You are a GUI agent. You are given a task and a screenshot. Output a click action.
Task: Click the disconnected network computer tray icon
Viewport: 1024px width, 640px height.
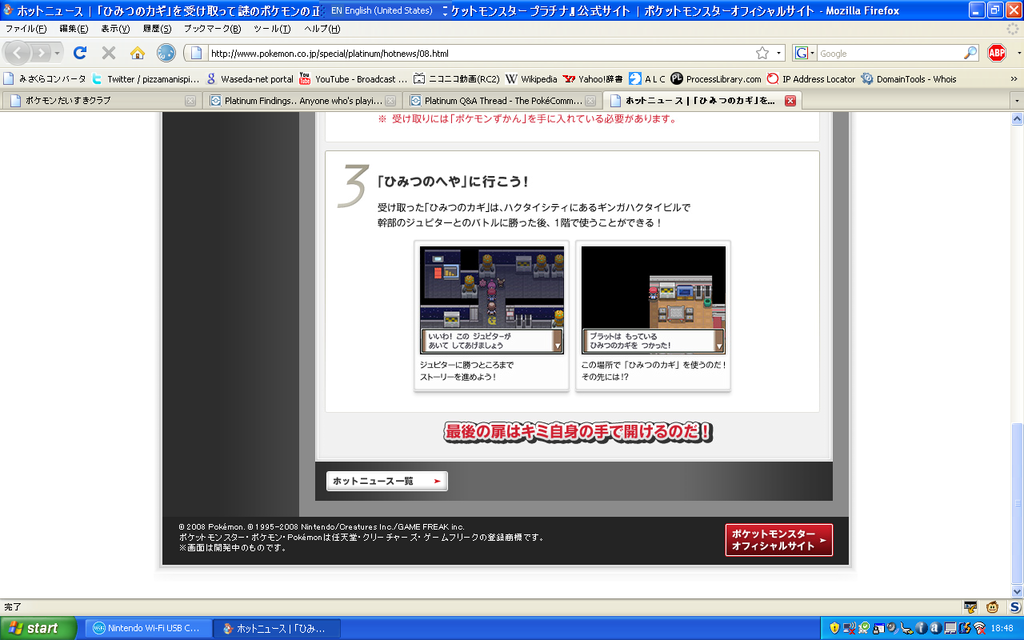(849, 628)
